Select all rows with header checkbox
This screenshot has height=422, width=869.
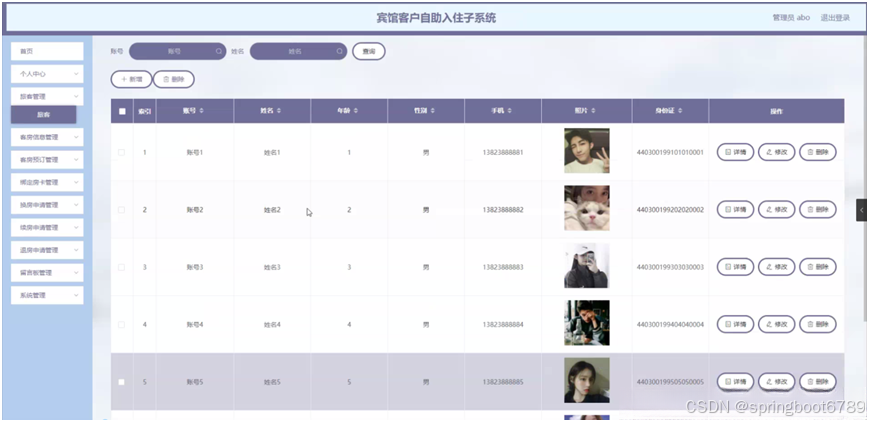(x=122, y=111)
